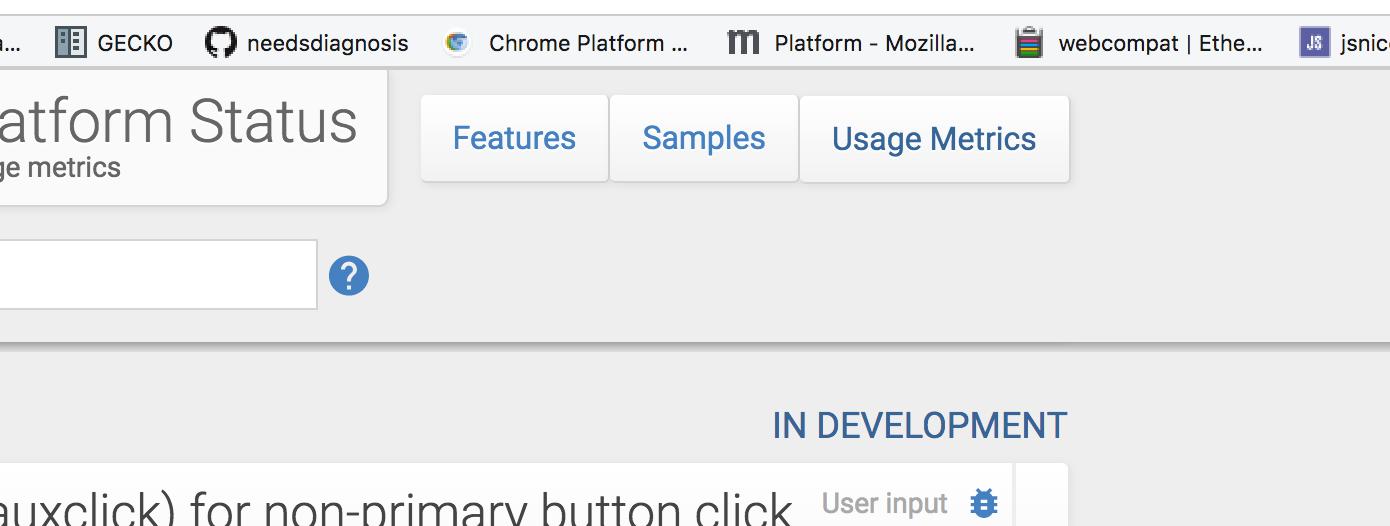The image size is (1390, 526).
Task: Click the GitHub octocat icon for needsdiagnosis
Action: (221, 43)
